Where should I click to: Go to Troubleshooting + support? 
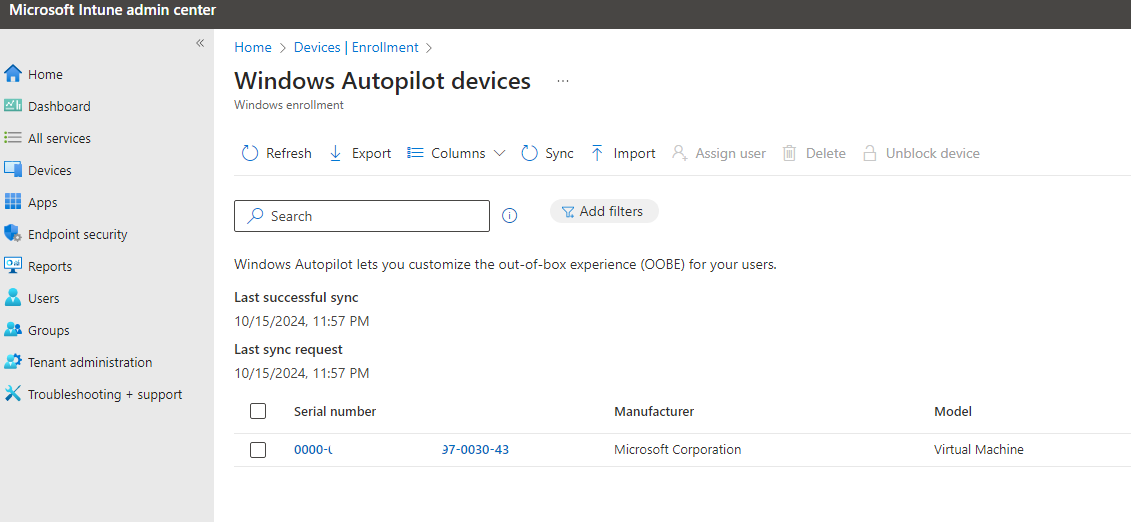click(x=105, y=394)
